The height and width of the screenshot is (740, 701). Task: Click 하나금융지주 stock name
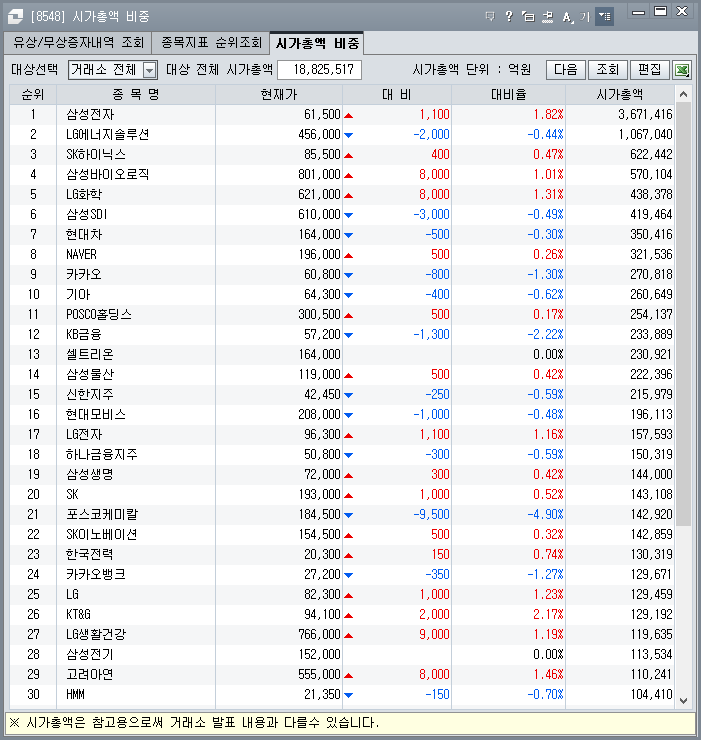(x=101, y=454)
